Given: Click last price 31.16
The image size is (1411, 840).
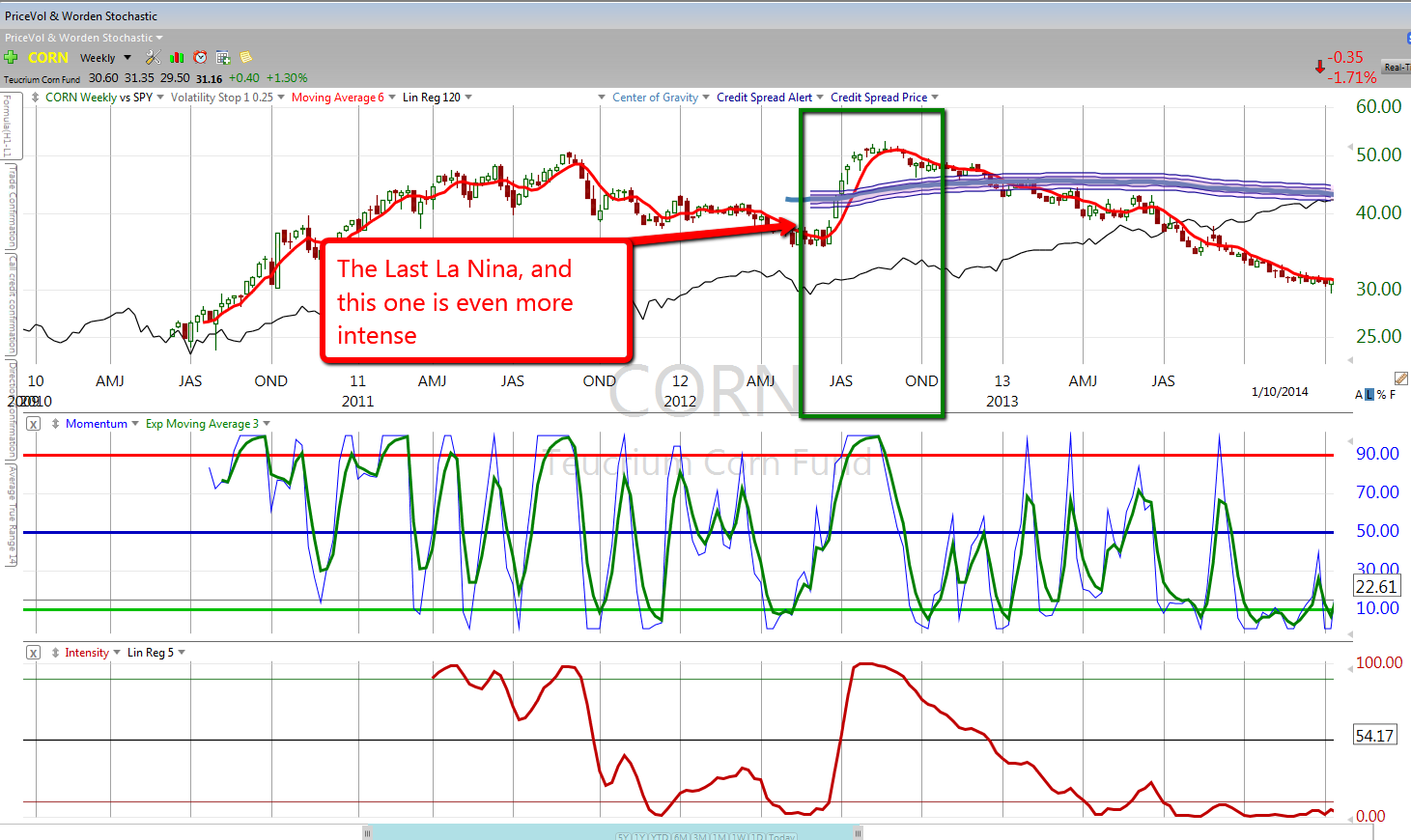Looking at the screenshot, I should point(210,79).
